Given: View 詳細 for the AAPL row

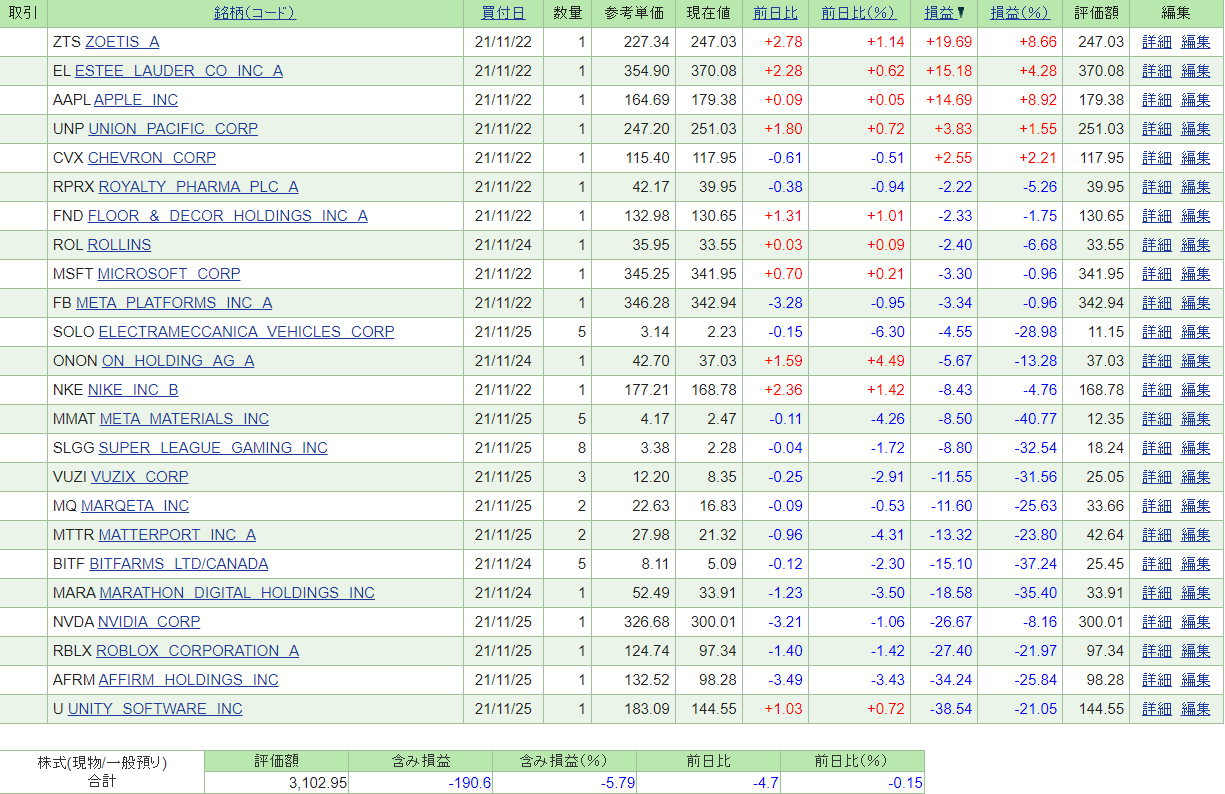Looking at the screenshot, I should (x=1157, y=100).
